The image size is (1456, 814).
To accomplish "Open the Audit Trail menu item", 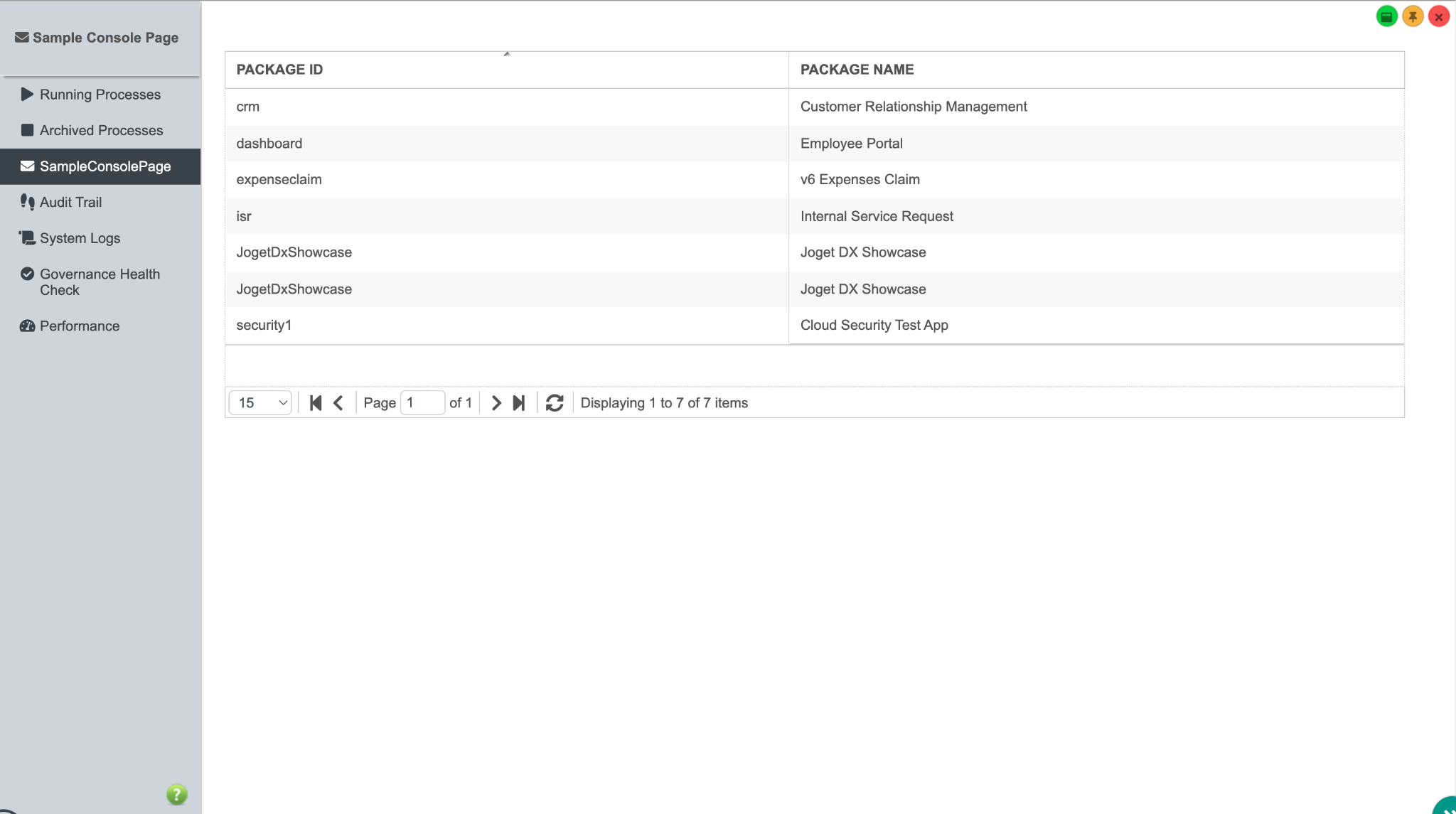I will (x=70, y=202).
